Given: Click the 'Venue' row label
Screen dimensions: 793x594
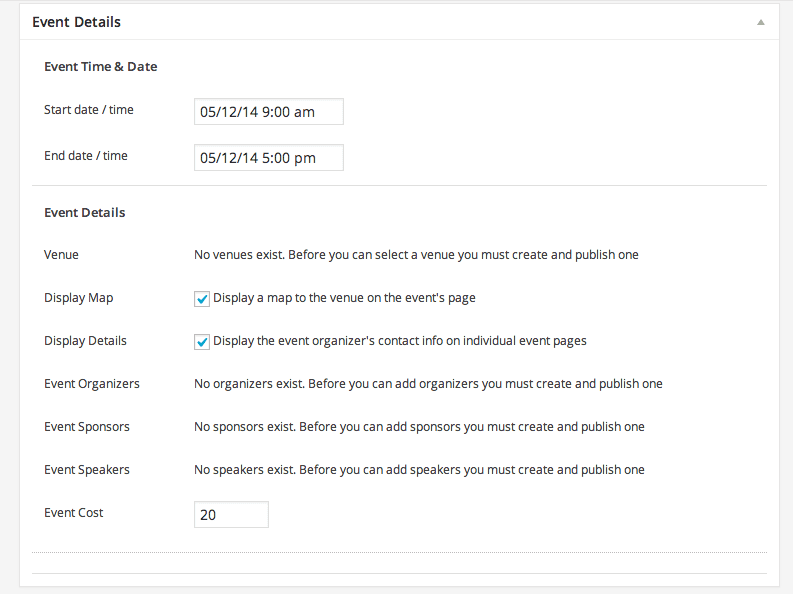Looking at the screenshot, I should 61,255.
